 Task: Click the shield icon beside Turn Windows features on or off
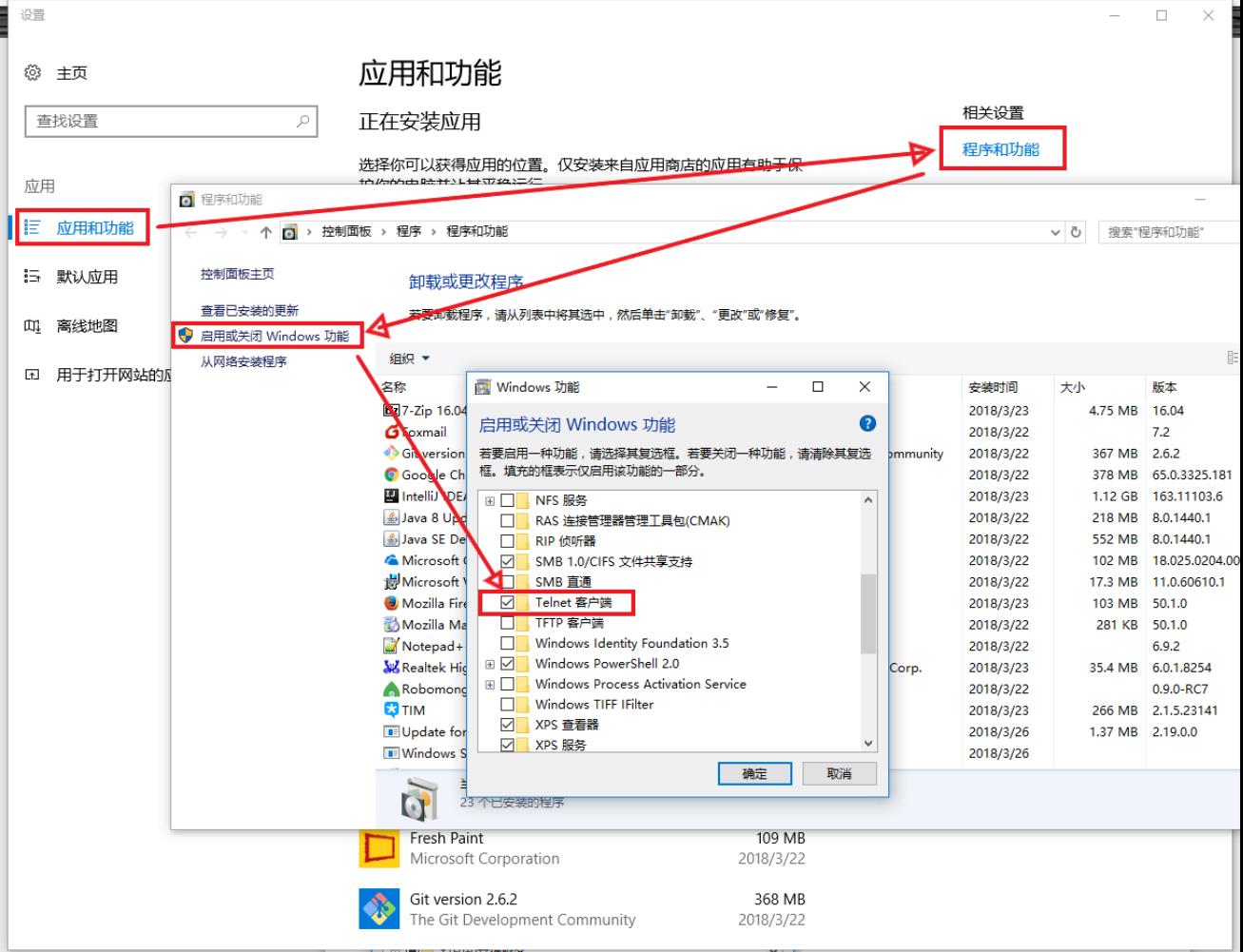(x=186, y=336)
